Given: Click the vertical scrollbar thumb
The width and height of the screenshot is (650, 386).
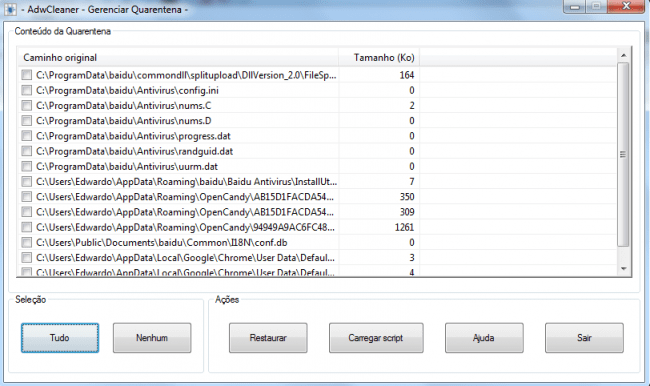Looking at the screenshot, I should point(623,154).
